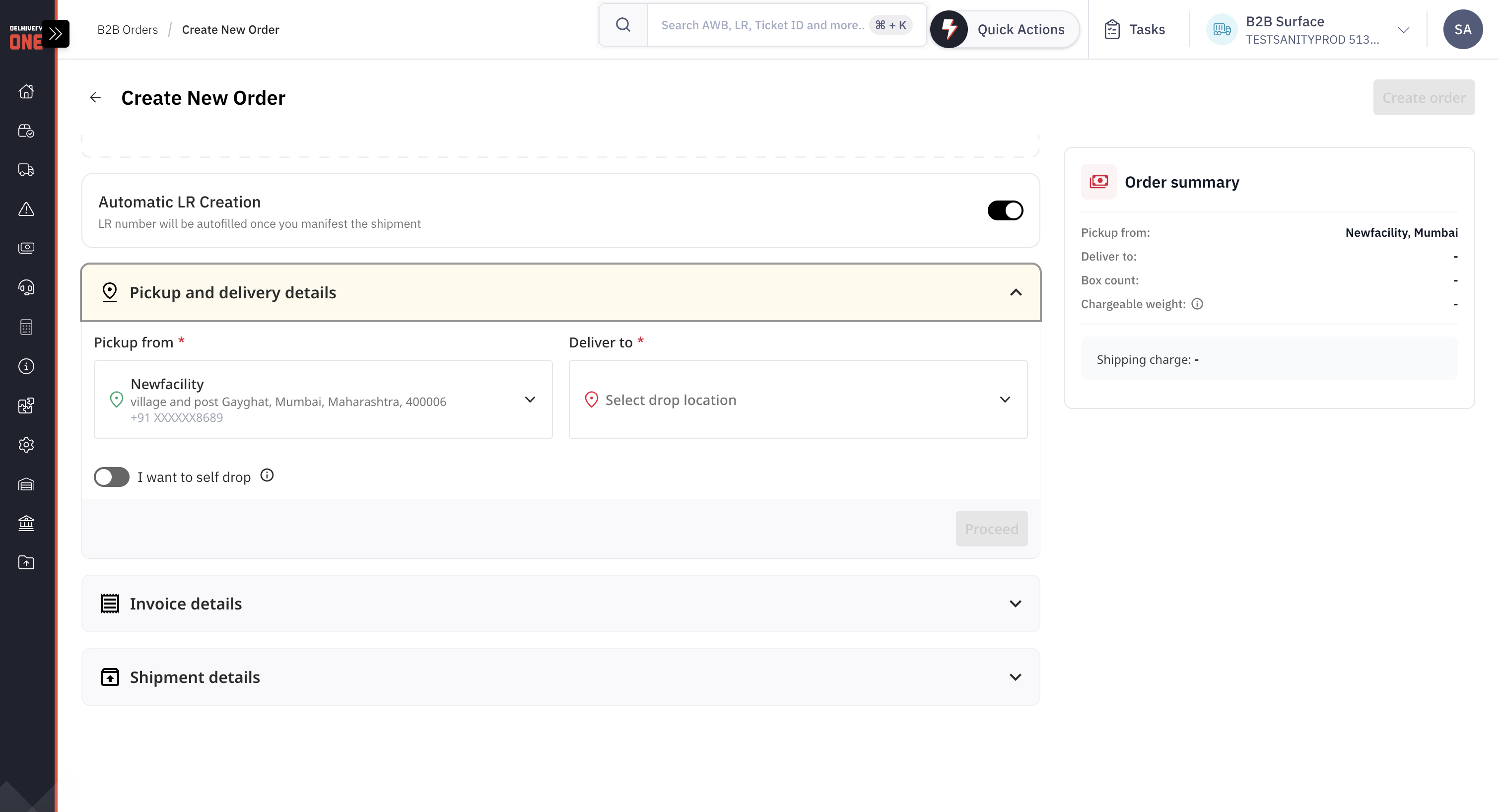This screenshot has width=1499, height=812.
Task: Open the orders box-with-checkmark sidebar icon
Action: click(26, 131)
